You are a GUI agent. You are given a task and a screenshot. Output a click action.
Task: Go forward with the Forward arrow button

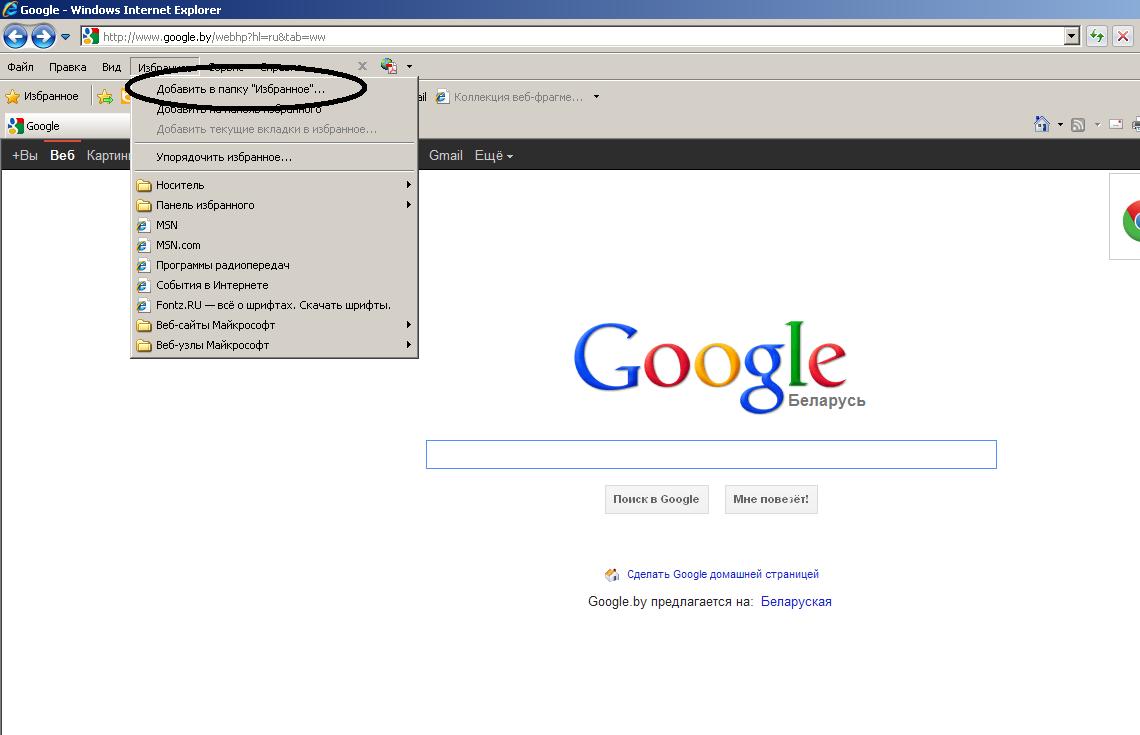(43, 36)
